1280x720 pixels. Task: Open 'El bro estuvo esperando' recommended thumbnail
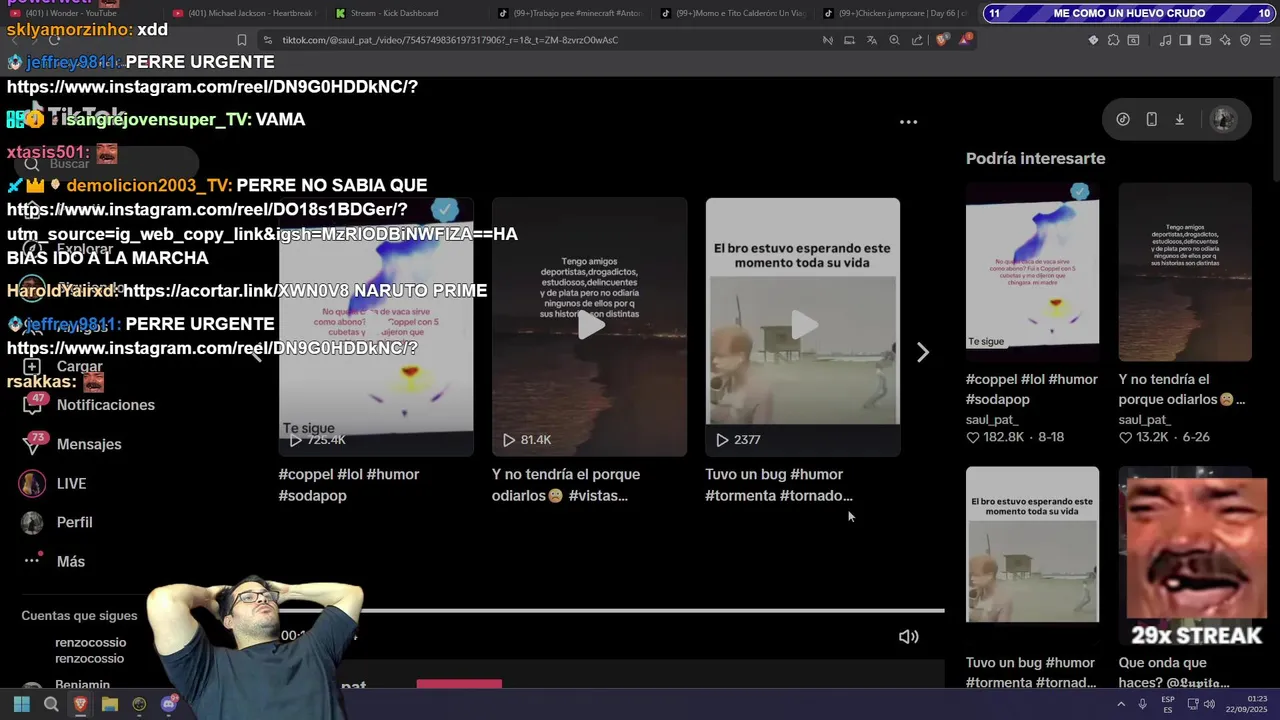coord(1032,556)
